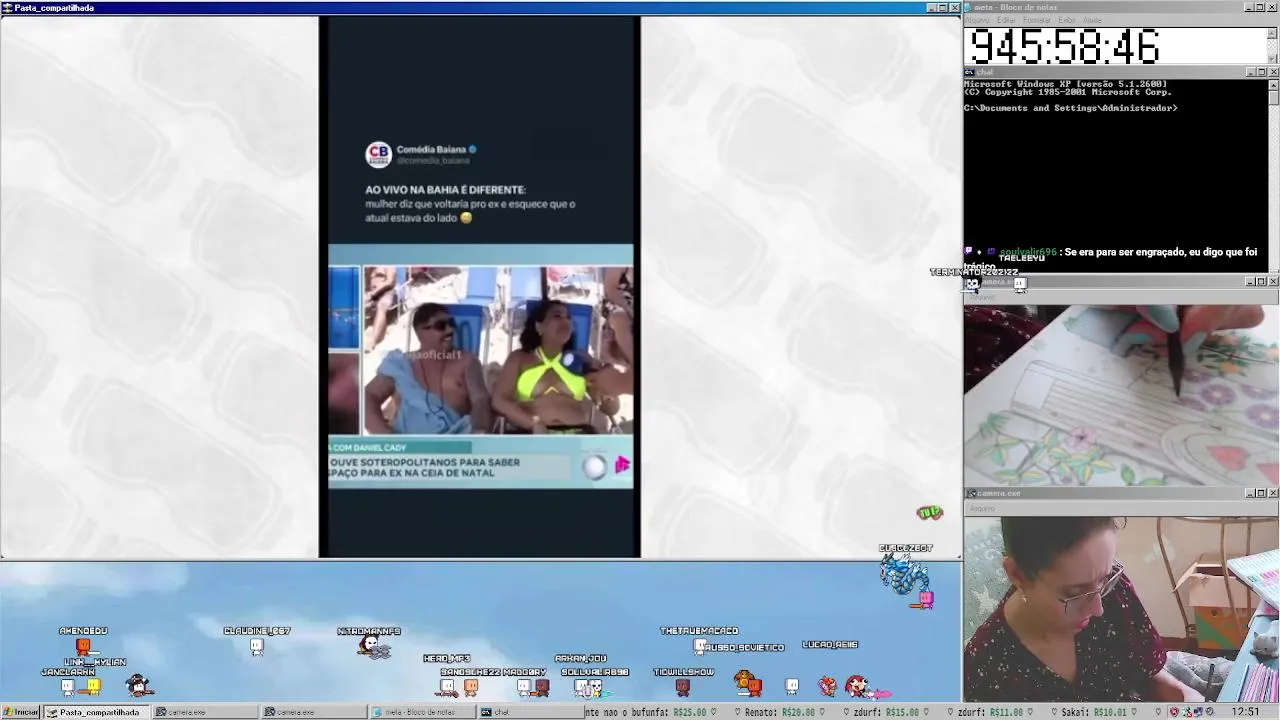The width and height of the screenshot is (1280, 720).
Task: Click the LUCAO_AS115 name label
Action: pyautogui.click(x=830, y=645)
